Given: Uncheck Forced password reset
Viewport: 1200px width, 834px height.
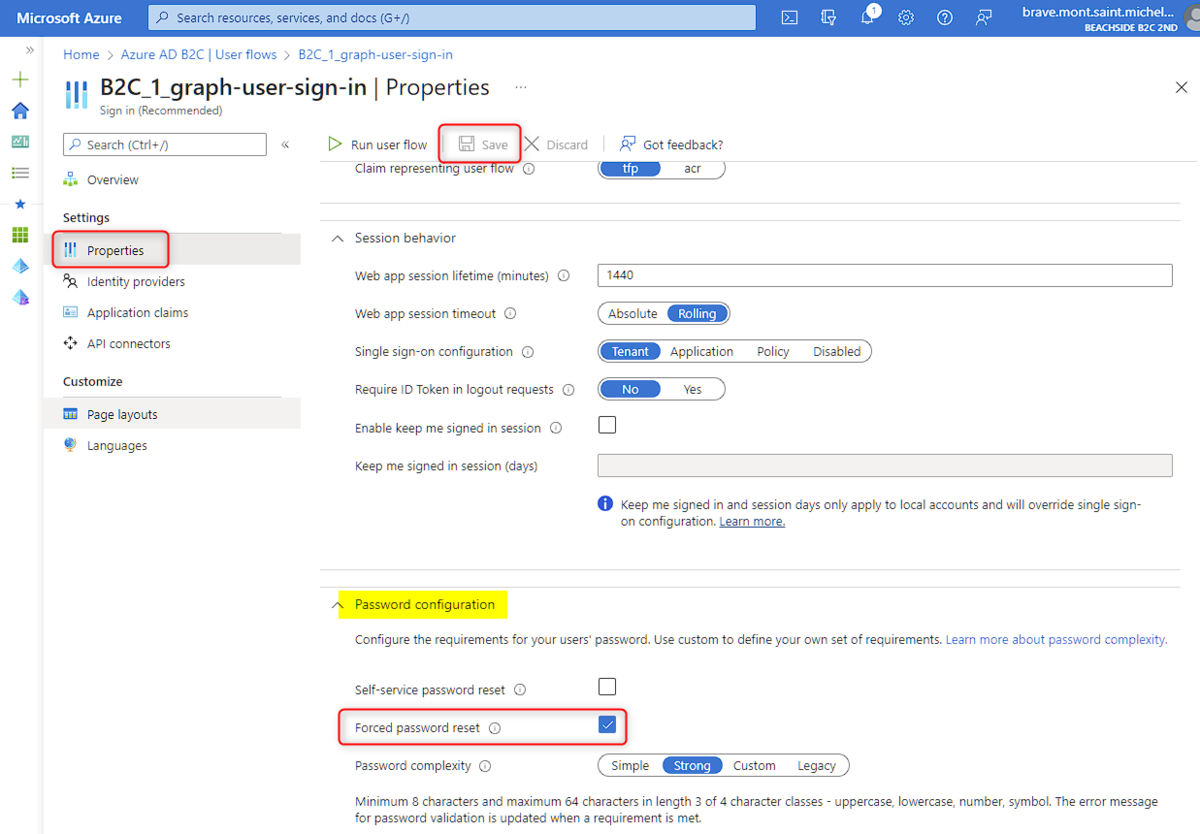Looking at the screenshot, I should pos(607,724).
